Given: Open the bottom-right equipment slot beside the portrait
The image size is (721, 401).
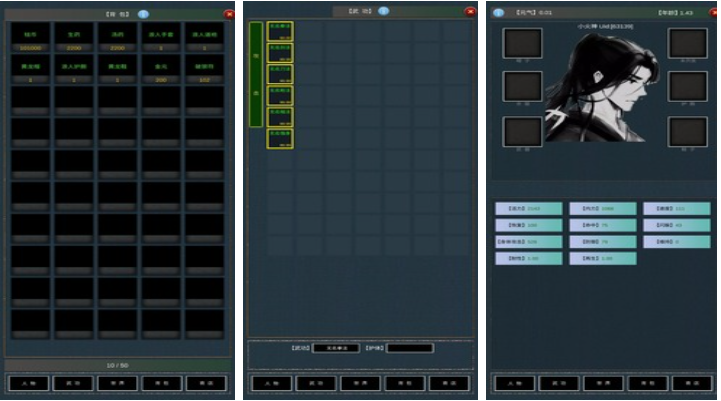Looking at the screenshot, I should coord(688,132).
